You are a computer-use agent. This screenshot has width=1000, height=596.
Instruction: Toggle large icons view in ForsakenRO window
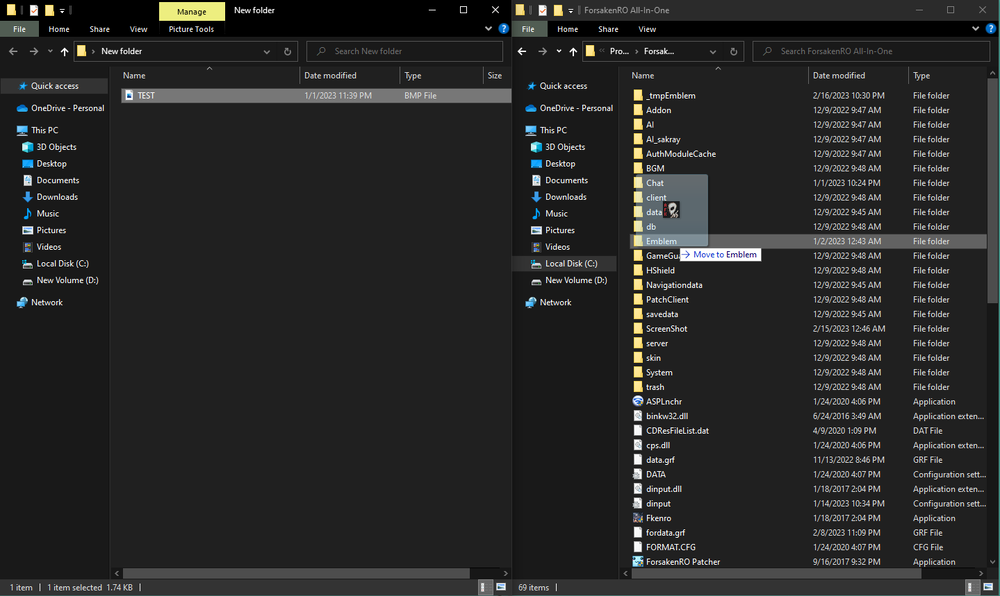pos(990,587)
